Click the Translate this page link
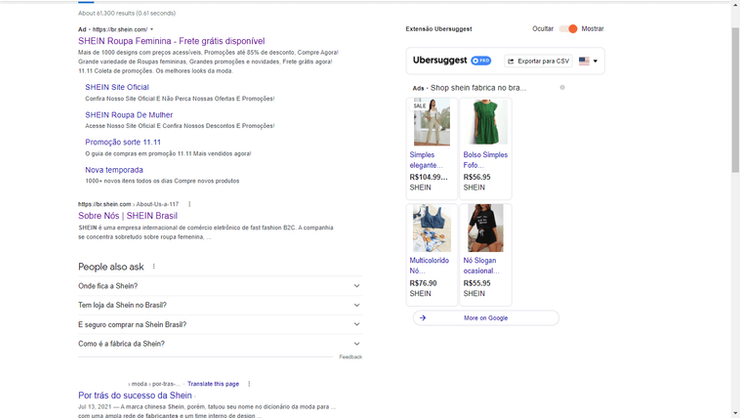 pos(213,384)
